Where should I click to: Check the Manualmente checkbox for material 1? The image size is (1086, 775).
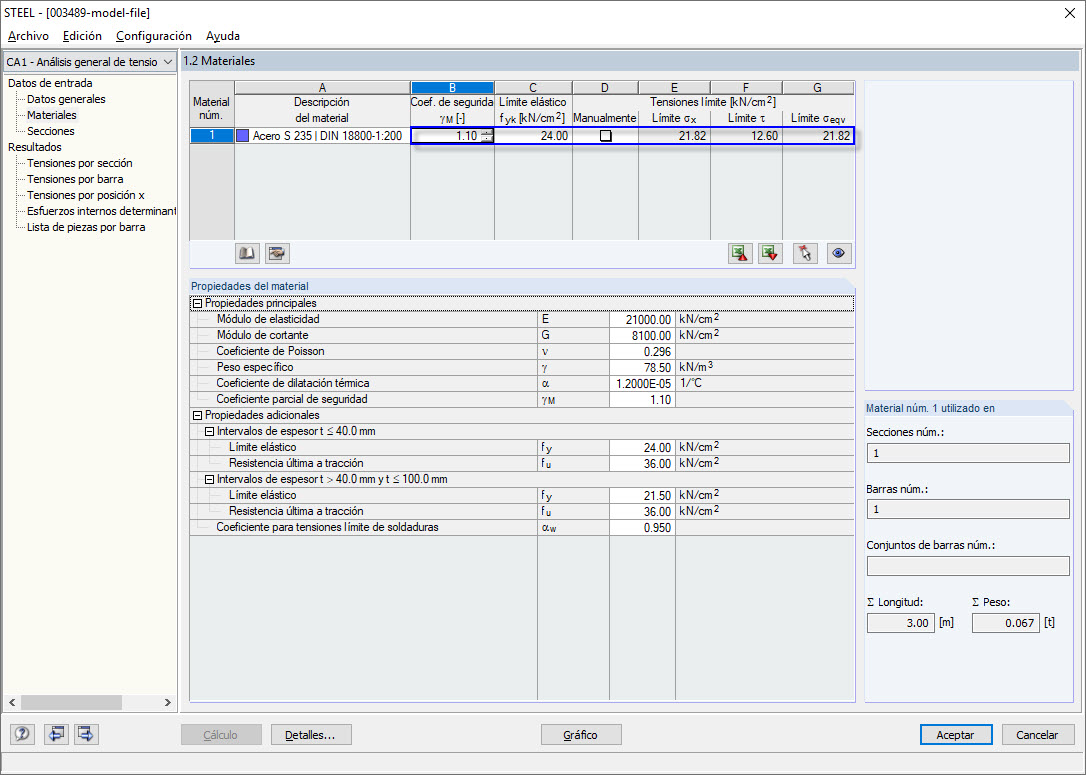point(605,136)
